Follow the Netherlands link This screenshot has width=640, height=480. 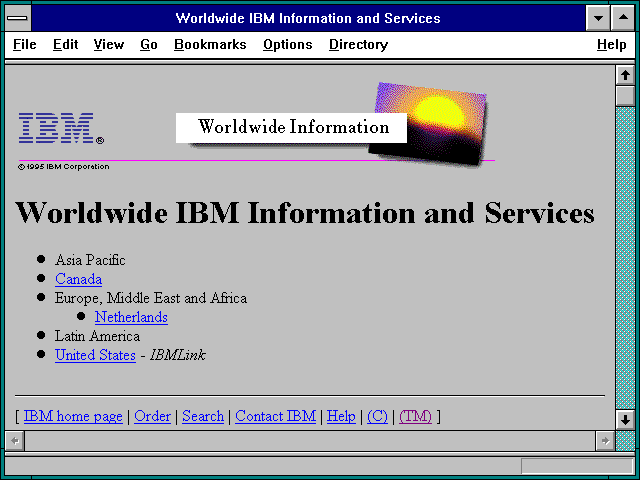(x=131, y=317)
